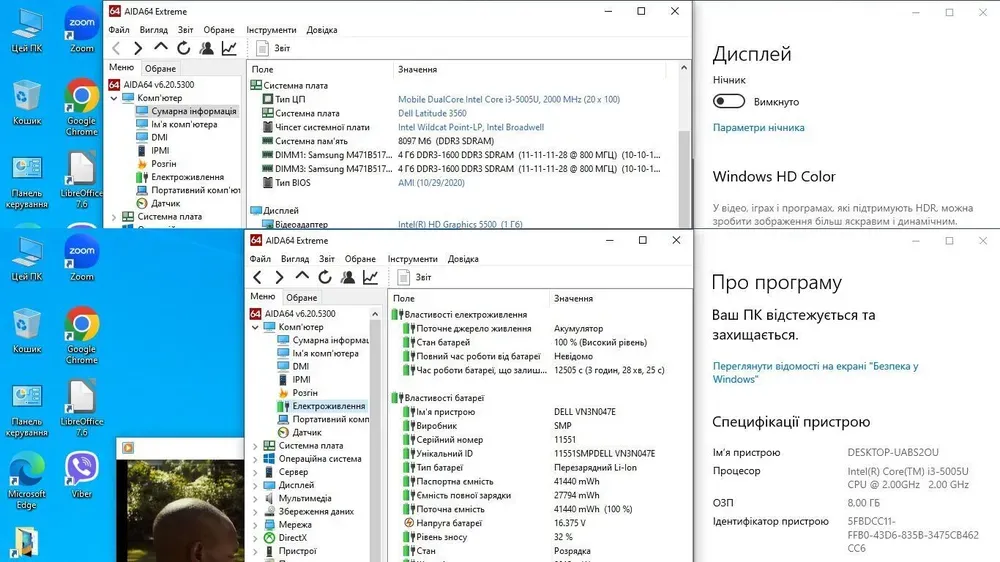The width and height of the screenshot is (1000, 562).
Task: Click the graph icon in the motherboard-summary AIDA64 toolbar
Action: point(229,48)
